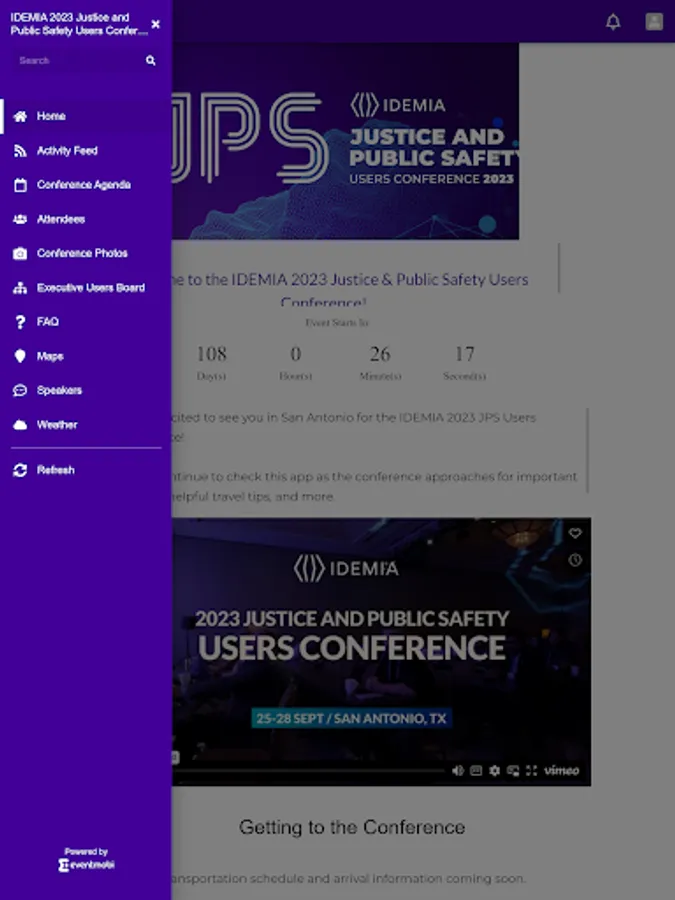Click the Maps pin icon
Viewport: 675px width, 900px height.
[20, 356]
